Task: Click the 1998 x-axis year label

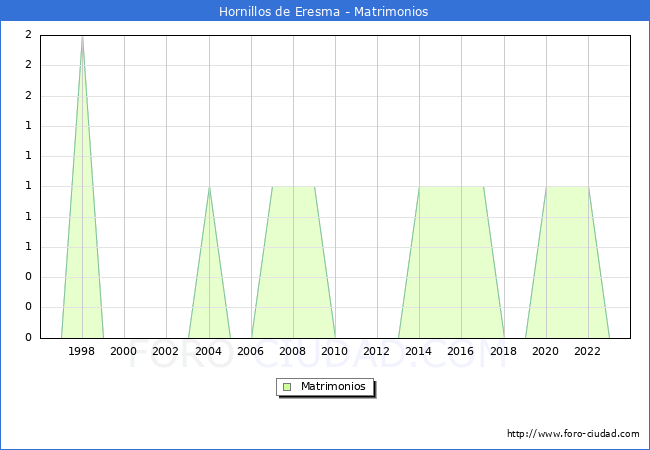Action: 82,351
